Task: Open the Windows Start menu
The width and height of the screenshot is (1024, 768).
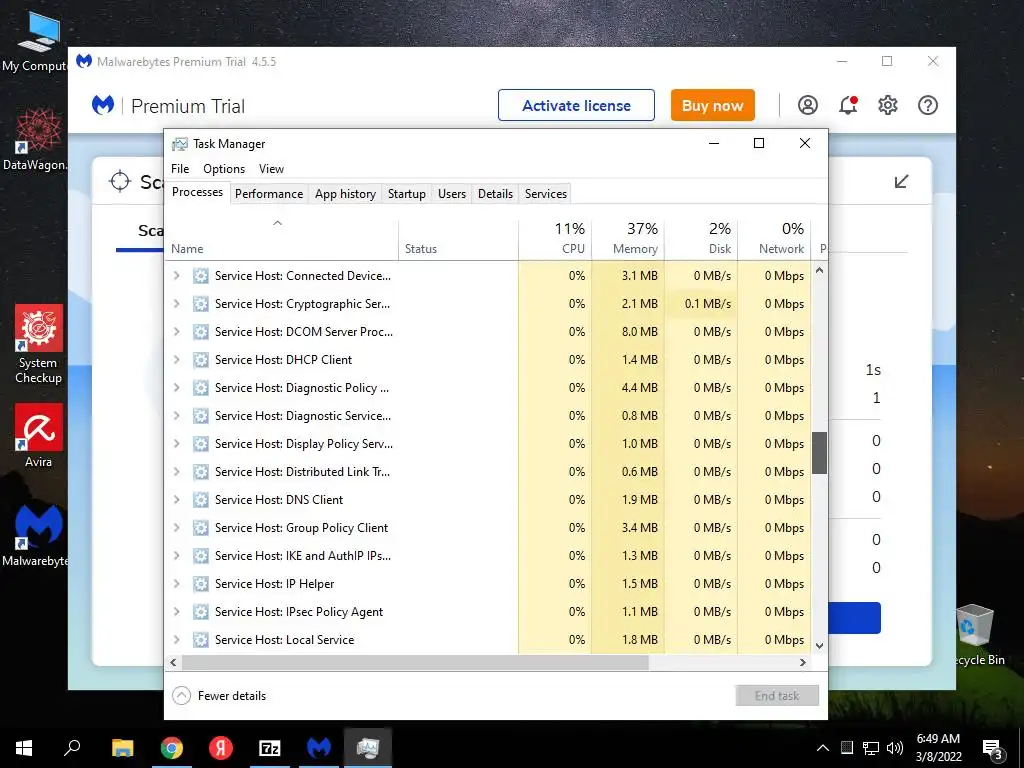Action: tap(24, 748)
